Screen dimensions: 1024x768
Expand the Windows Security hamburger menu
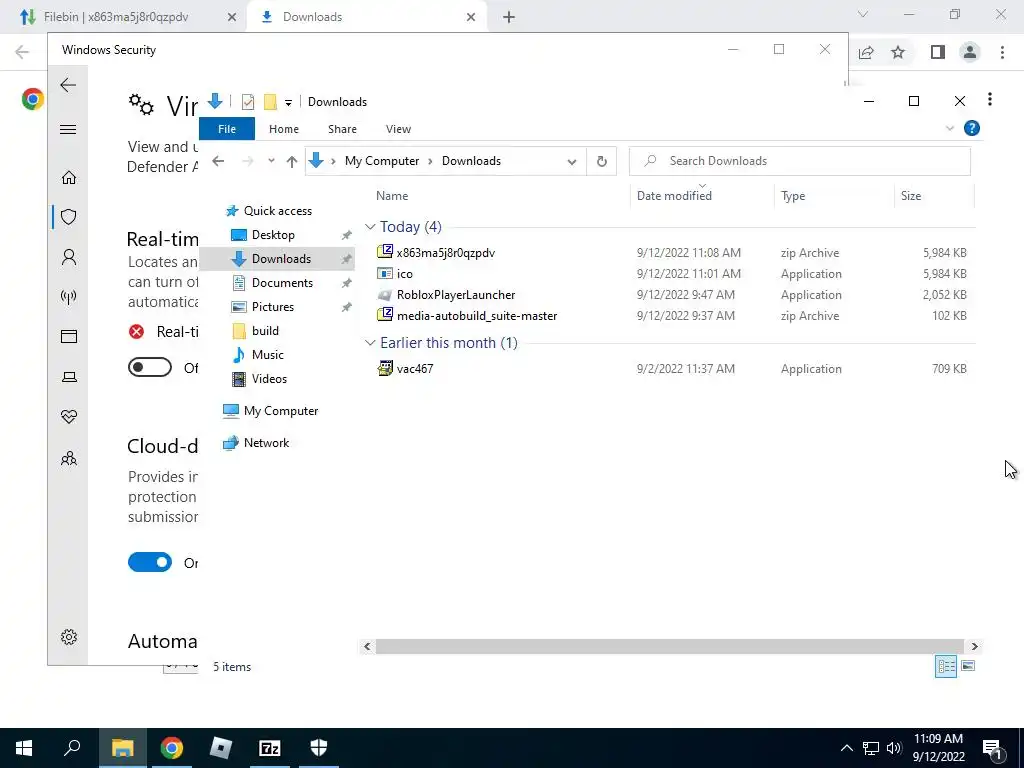(68, 129)
